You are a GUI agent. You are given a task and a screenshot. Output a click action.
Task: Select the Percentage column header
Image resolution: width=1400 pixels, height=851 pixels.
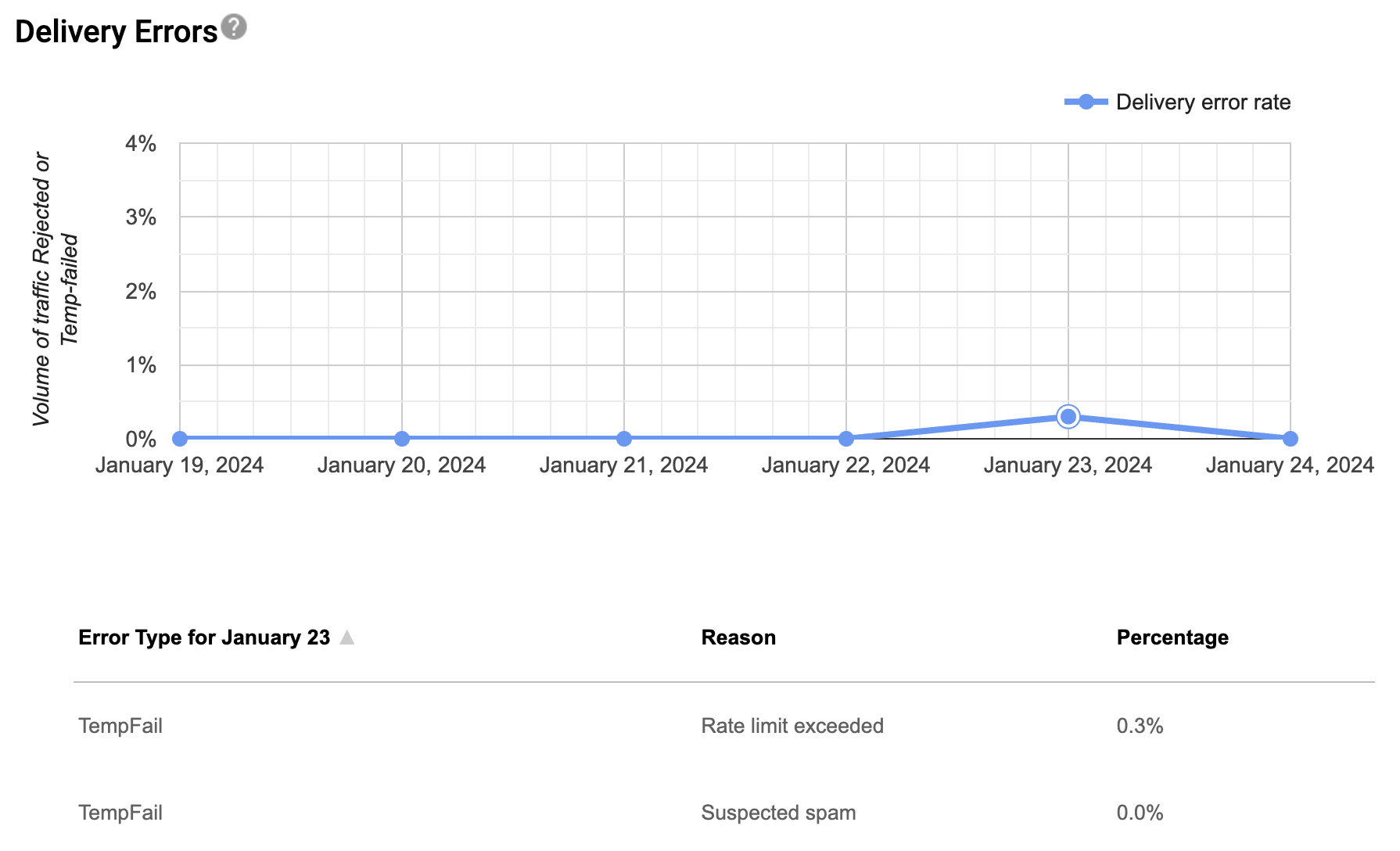point(1172,637)
